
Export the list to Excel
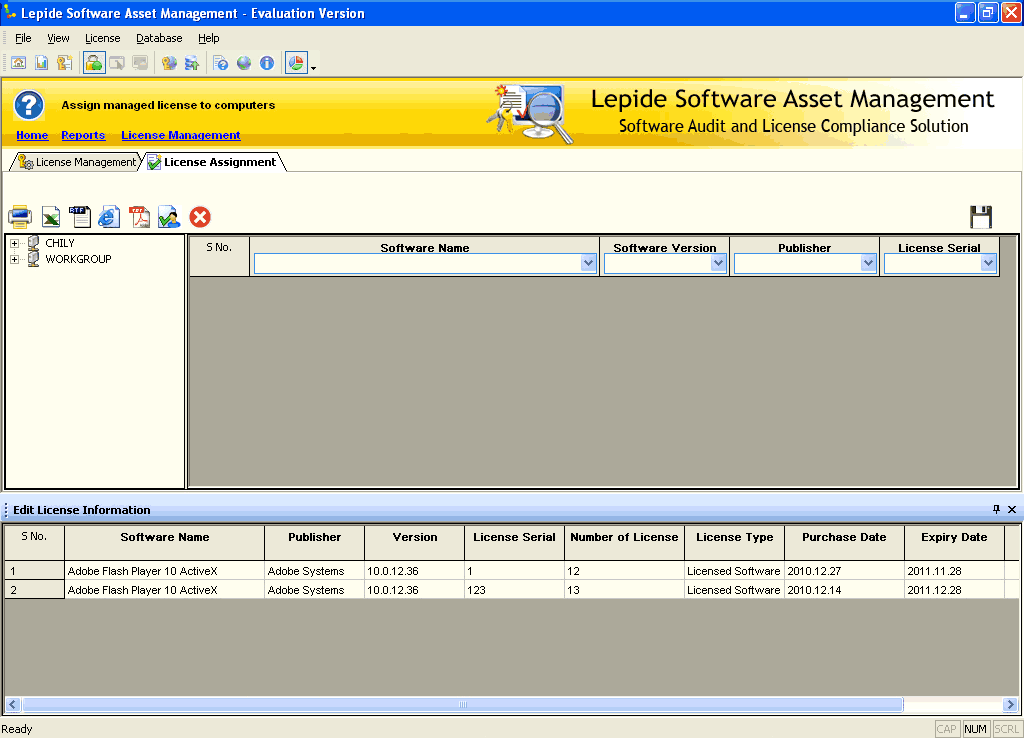[x=51, y=216]
